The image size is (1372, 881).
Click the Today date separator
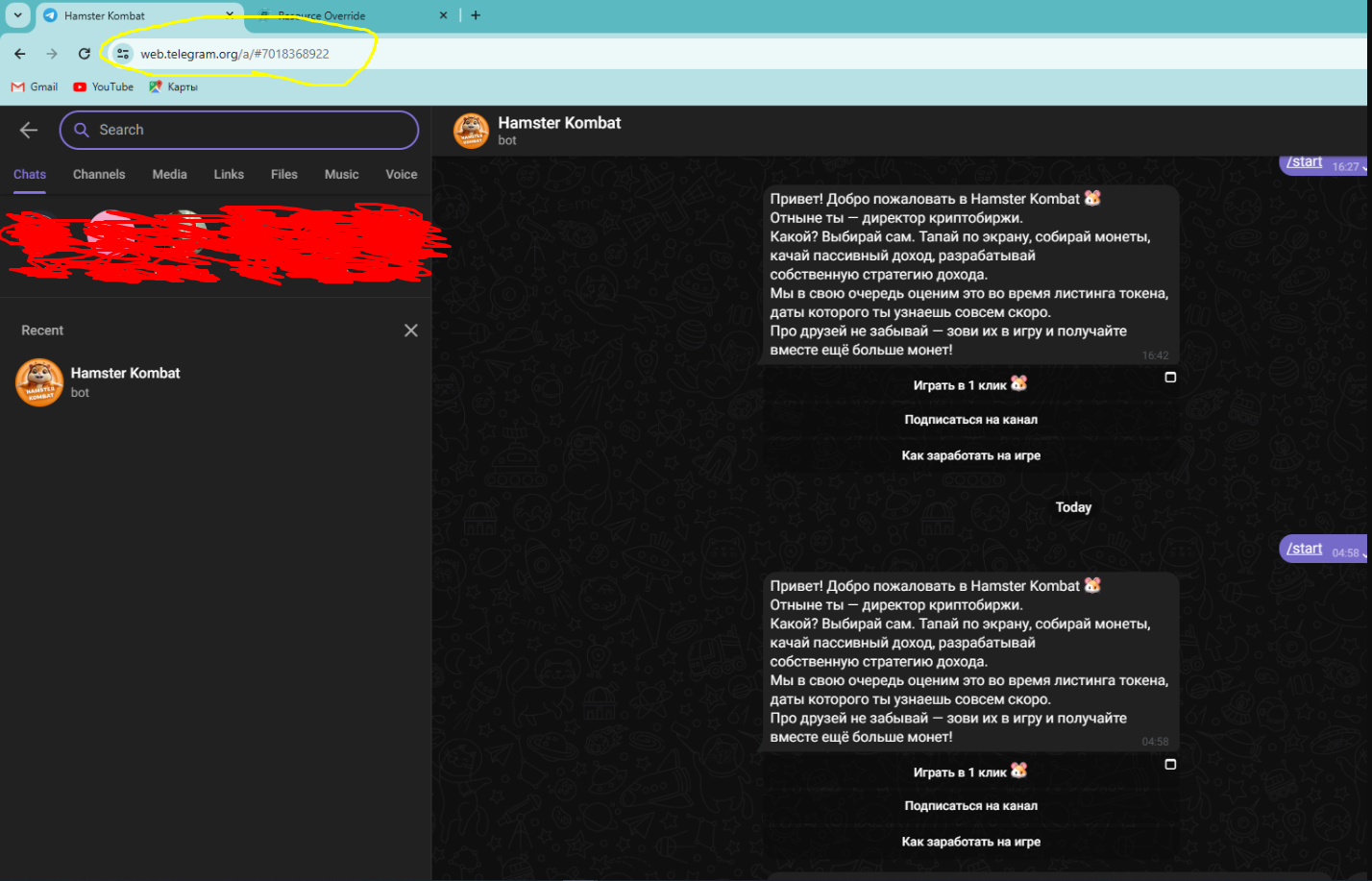click(x=1073, y=507)
